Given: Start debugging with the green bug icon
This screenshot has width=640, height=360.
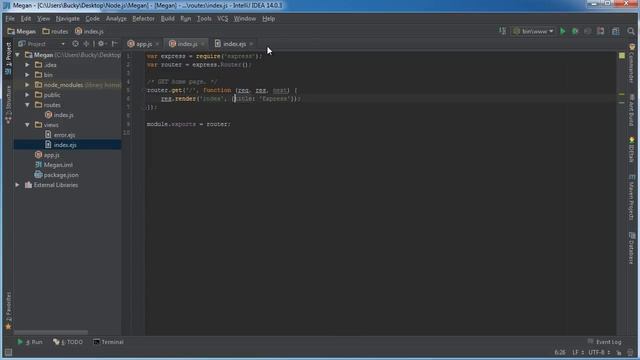Looking at the screenshot, I should pos(575,31).
